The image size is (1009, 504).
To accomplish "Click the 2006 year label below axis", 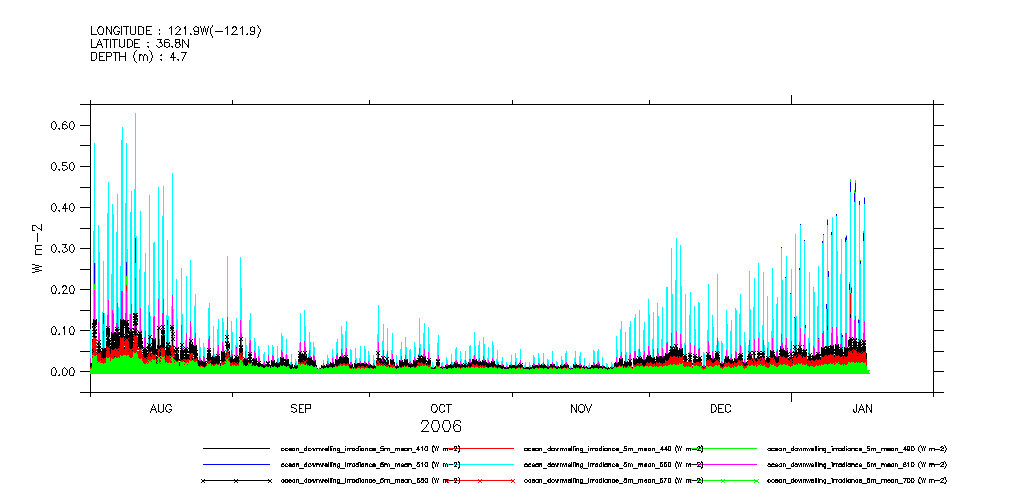I will coord(441,426).
